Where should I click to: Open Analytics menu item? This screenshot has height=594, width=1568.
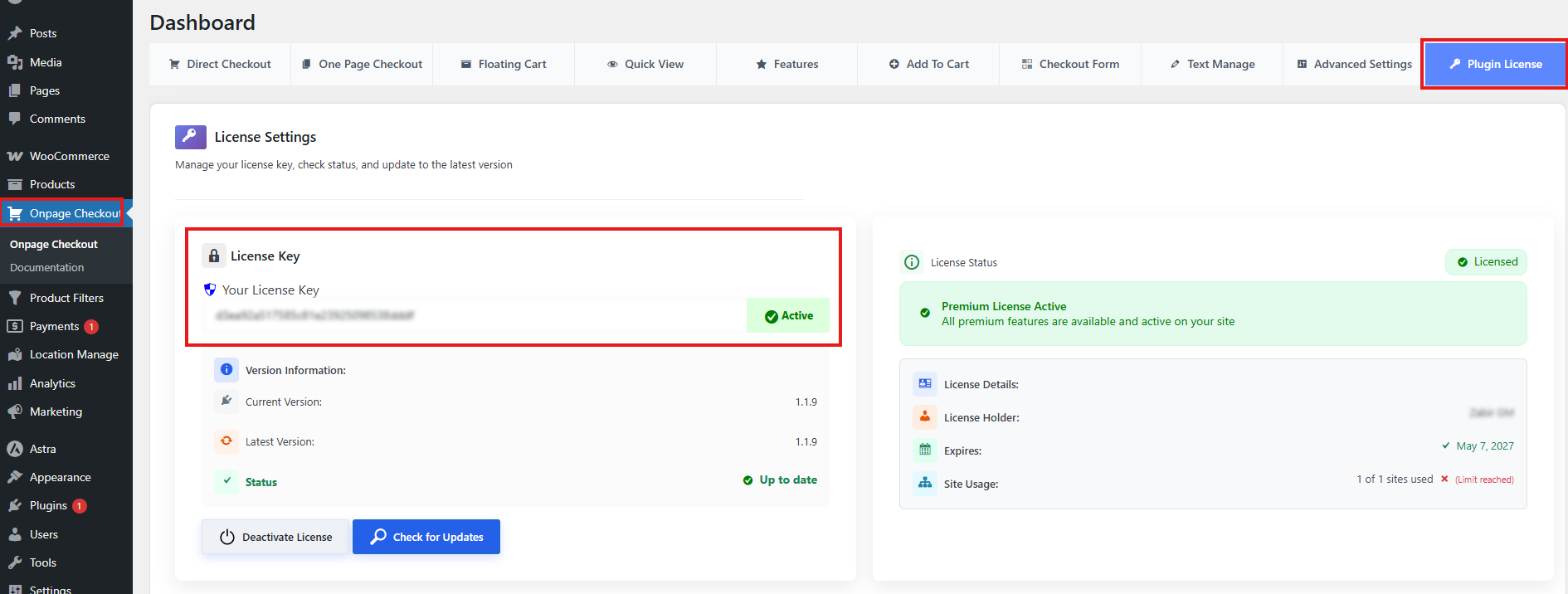66,383
